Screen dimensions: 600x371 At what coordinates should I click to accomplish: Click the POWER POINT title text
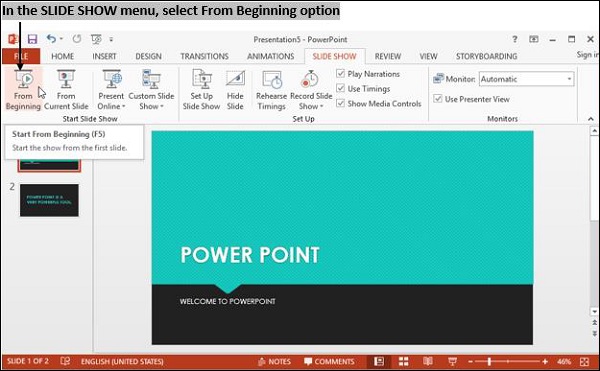250,255
